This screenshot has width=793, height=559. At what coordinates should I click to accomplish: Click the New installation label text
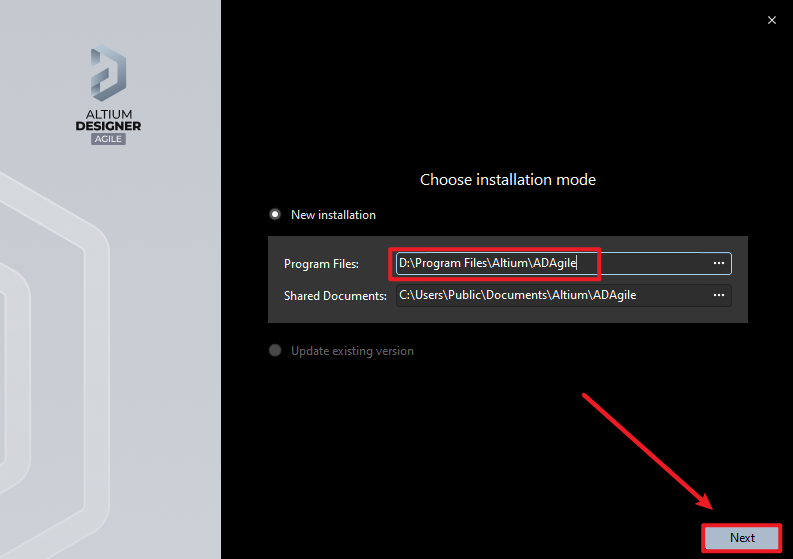click(x=333, y=214)
